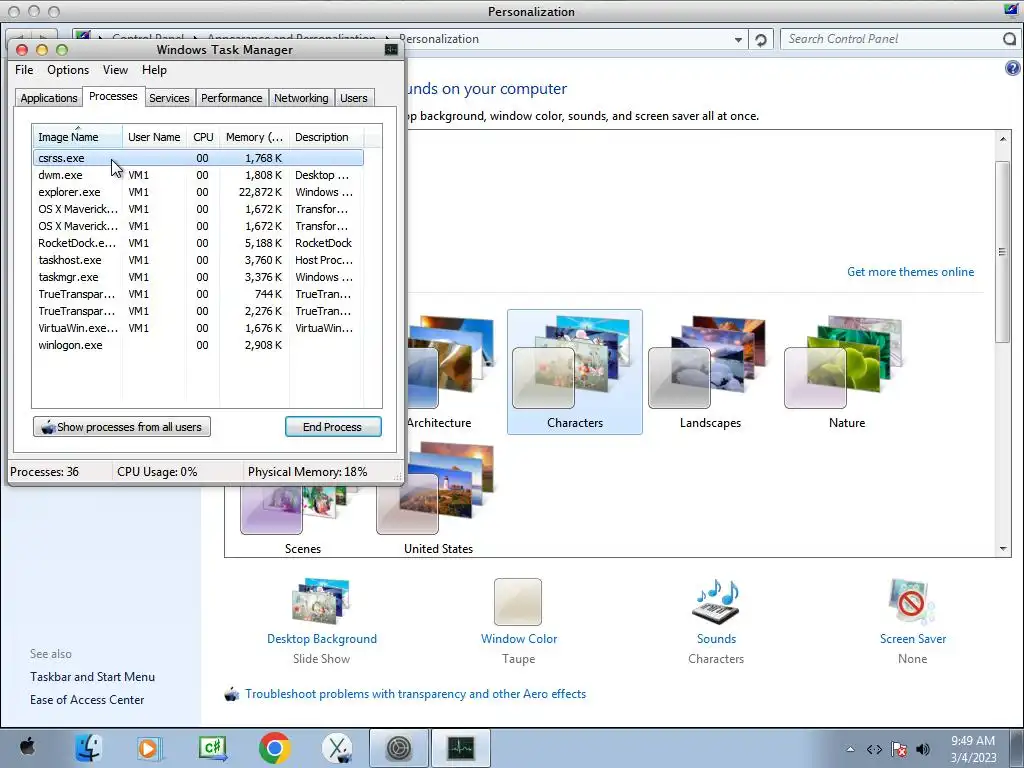Sort processes by Description column

point(326,137)
